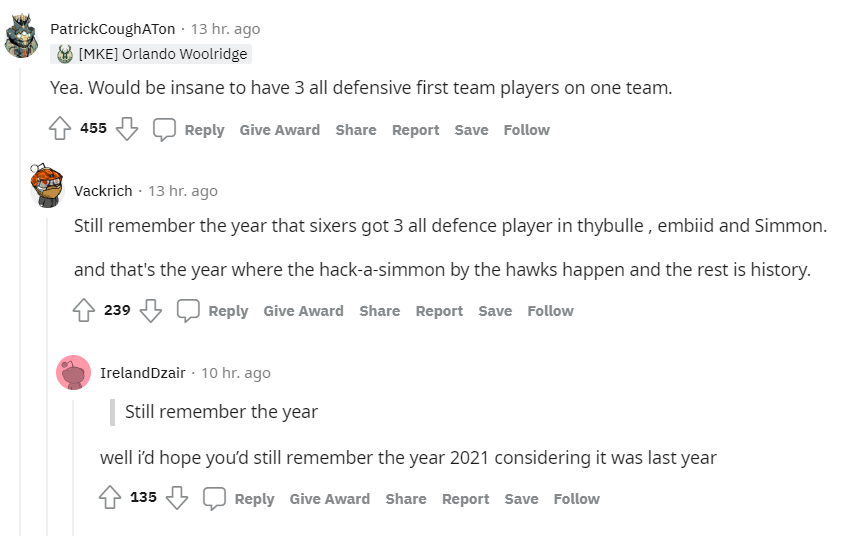Image resolution: width=853 pixels, height=536 pixels.
Task: Upvote PatrickCoughATon's comment
Action: pyautogui.click(x=60, y=129)
